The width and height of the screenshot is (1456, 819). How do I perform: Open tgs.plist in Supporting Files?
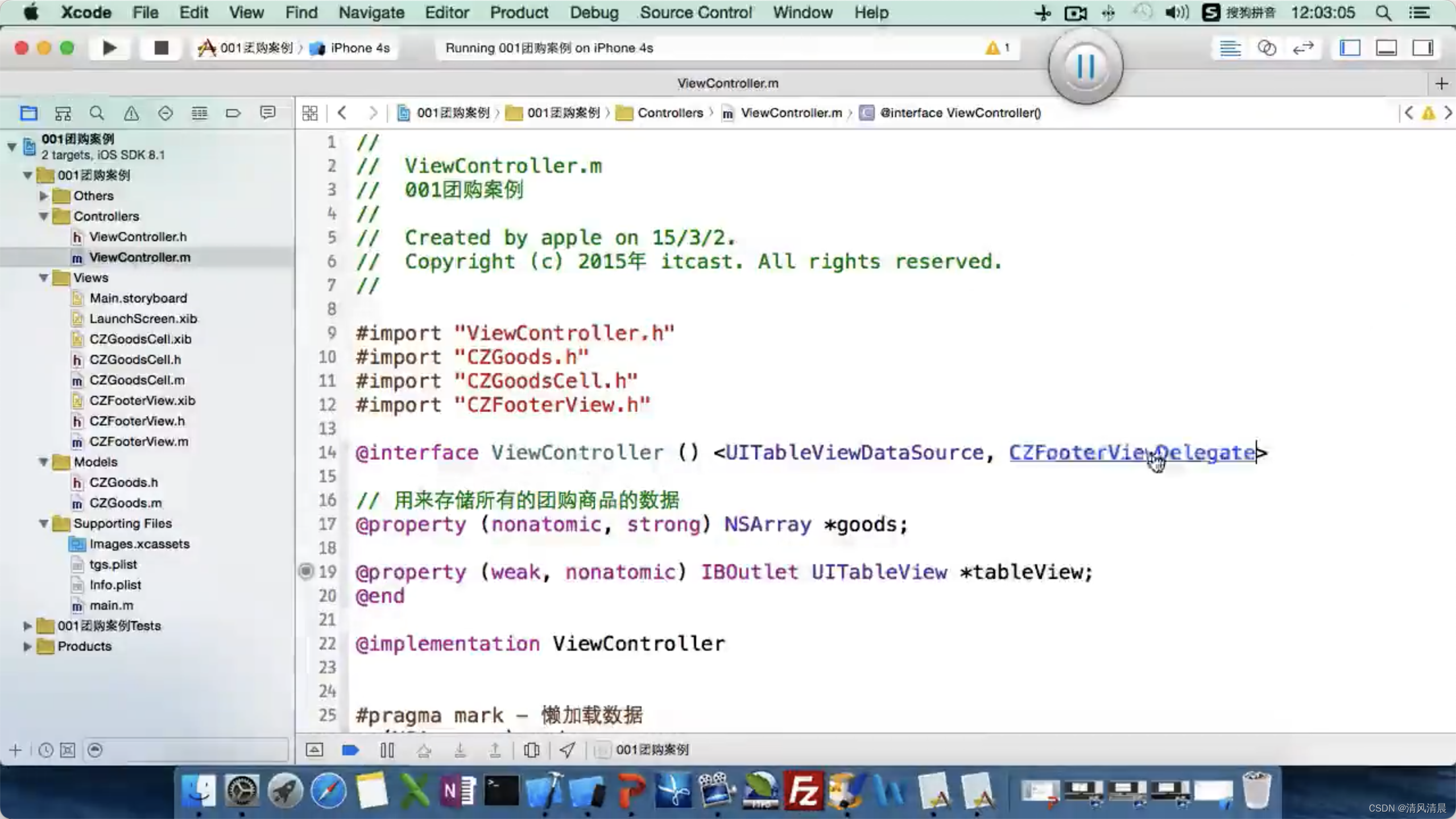click(113, 564)
